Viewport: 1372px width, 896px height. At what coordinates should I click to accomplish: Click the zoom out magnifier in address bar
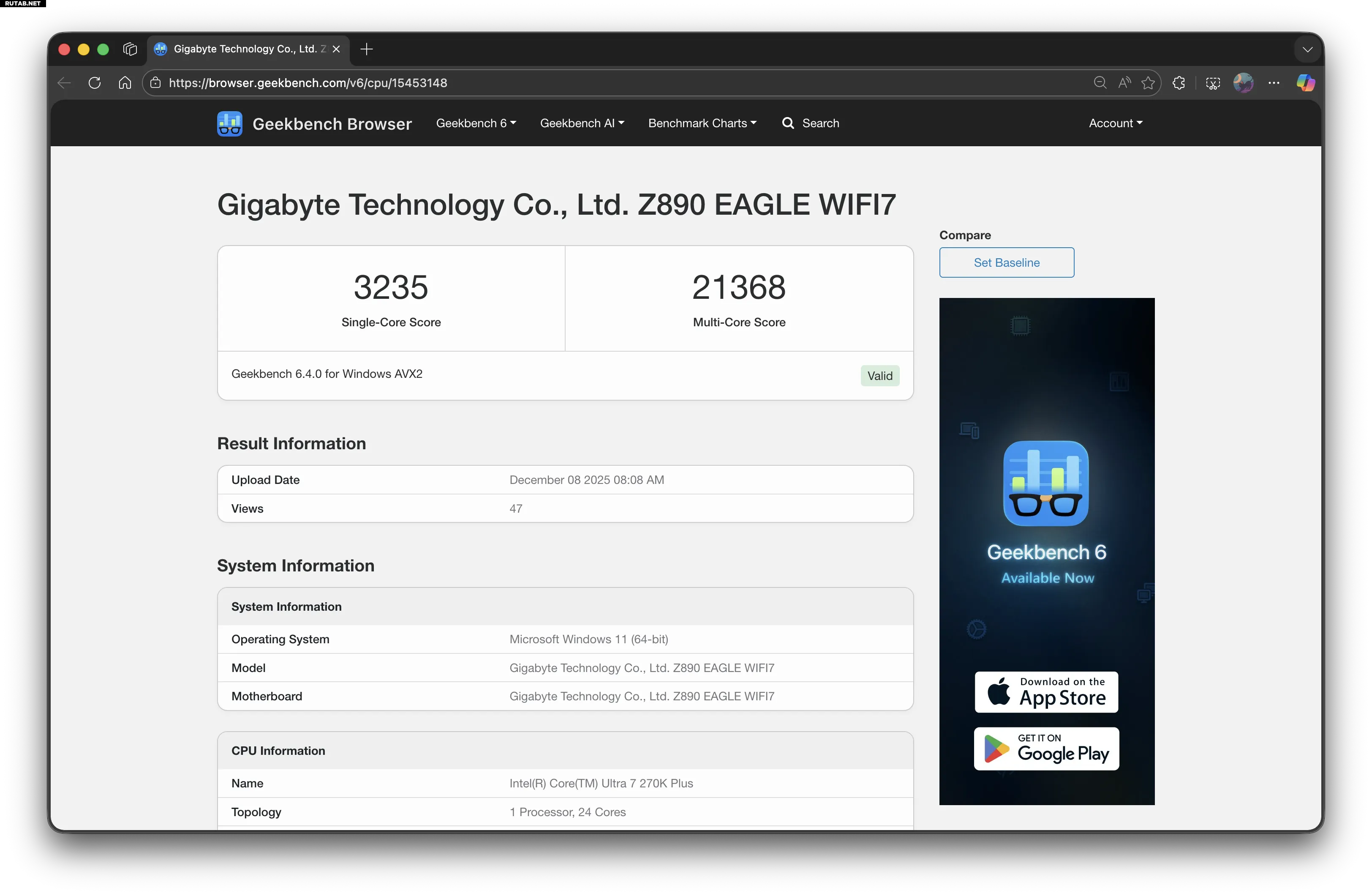[x=1099, y=82]
